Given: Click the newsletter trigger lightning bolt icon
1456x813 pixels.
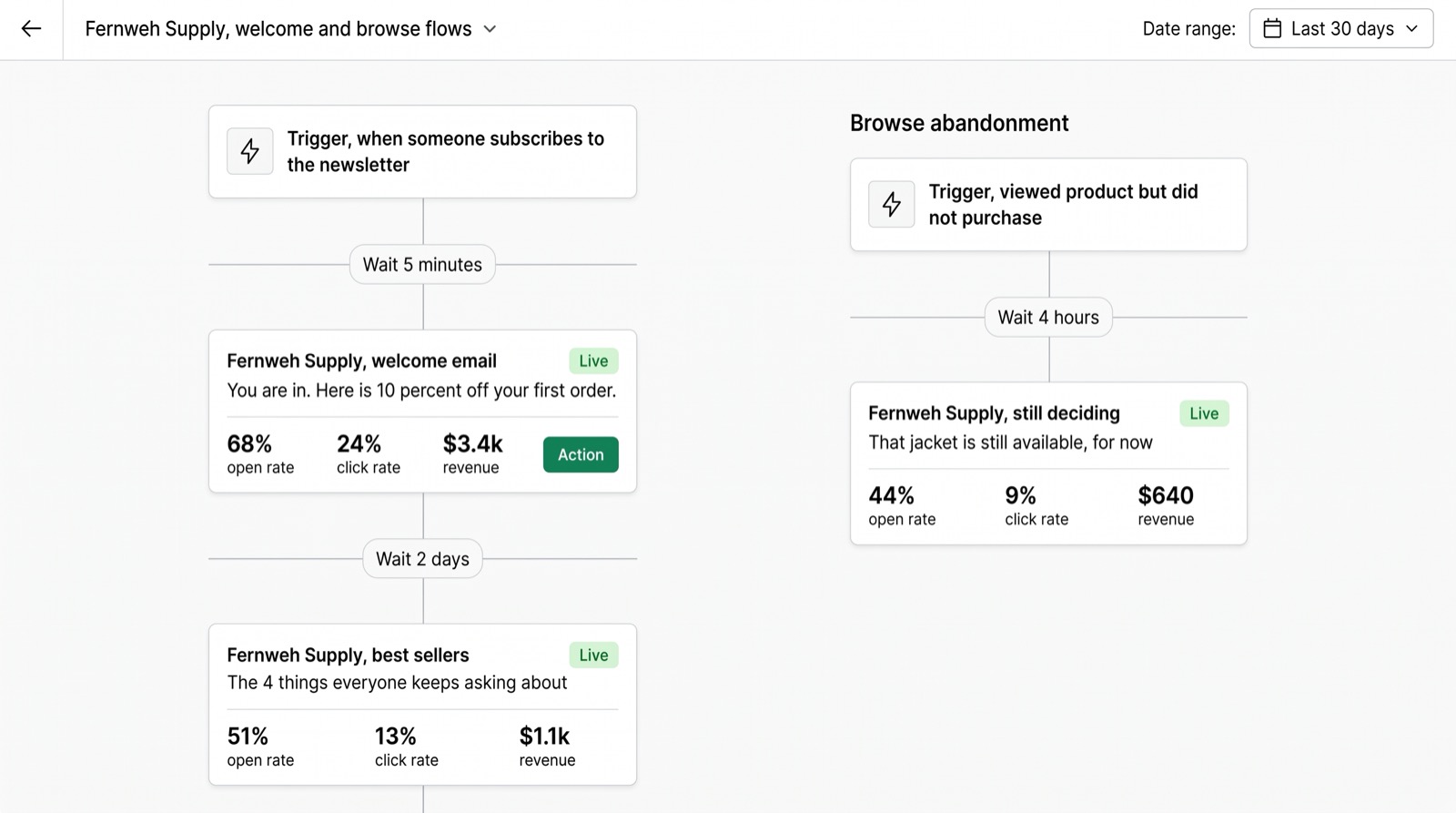Looking at the screenshot, I should (x=250, y=151).
